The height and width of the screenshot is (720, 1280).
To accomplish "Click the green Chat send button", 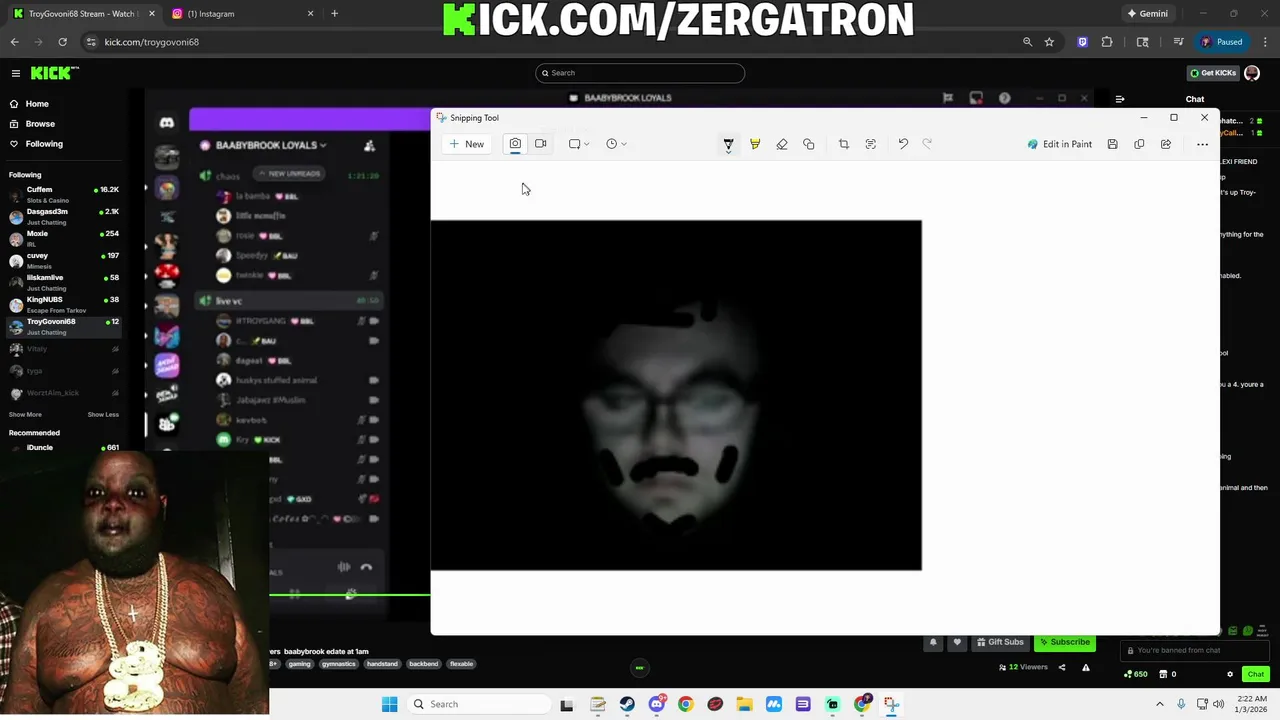I will point(1256,674).
